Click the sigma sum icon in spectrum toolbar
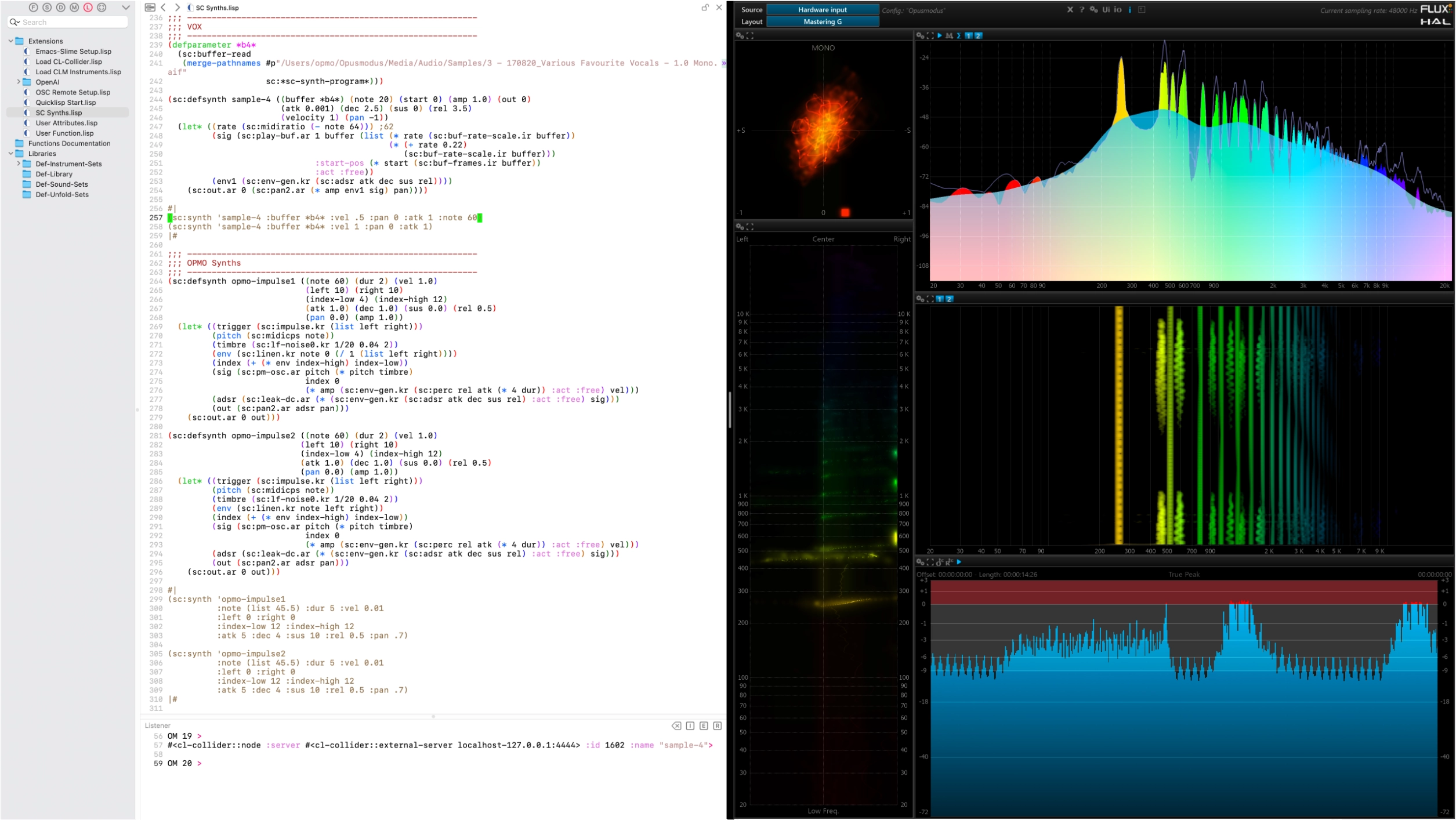1456x820 pixels. tap(959, 36)
